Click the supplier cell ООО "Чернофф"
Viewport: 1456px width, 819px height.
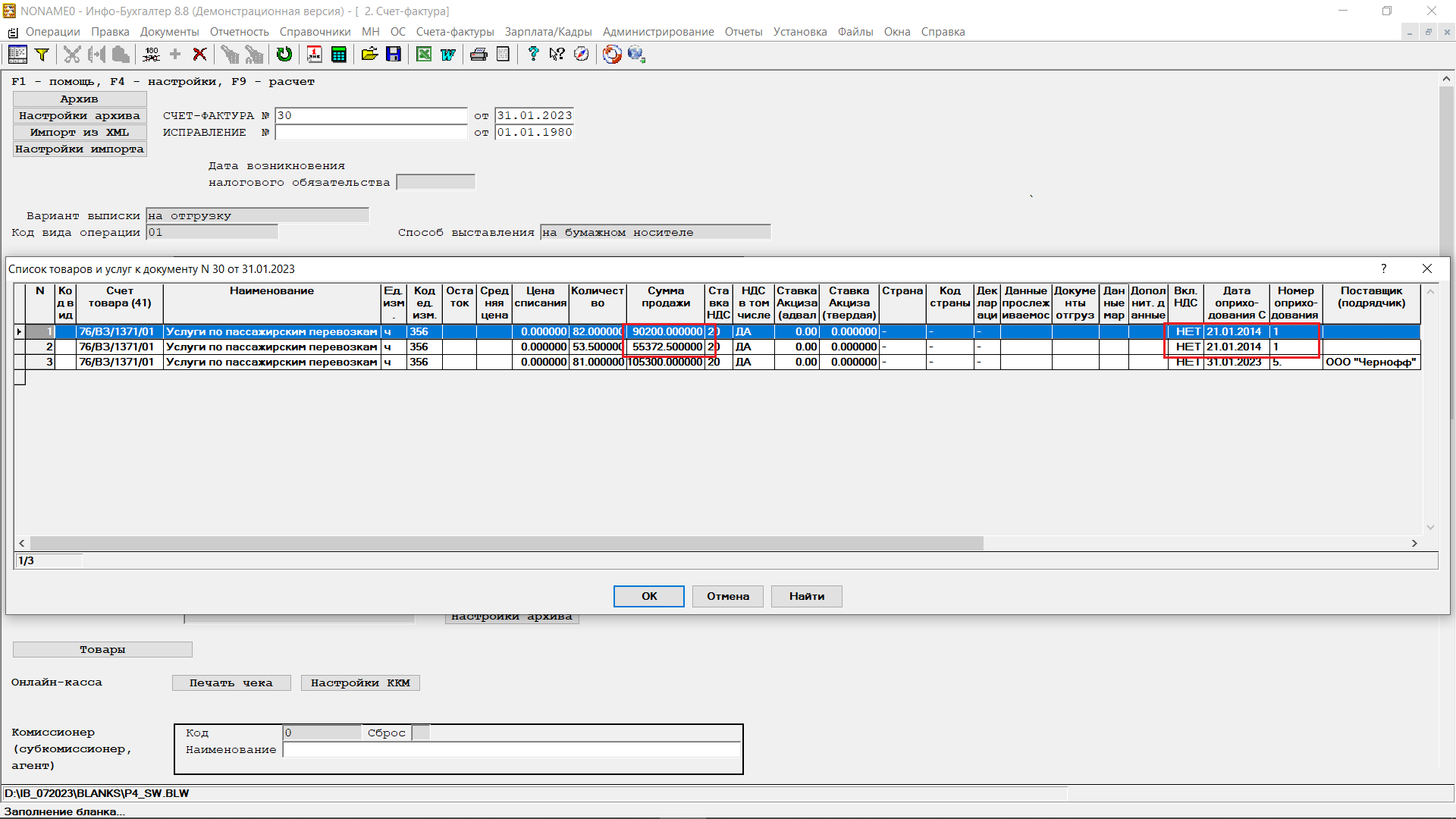tap(1371, 362)
